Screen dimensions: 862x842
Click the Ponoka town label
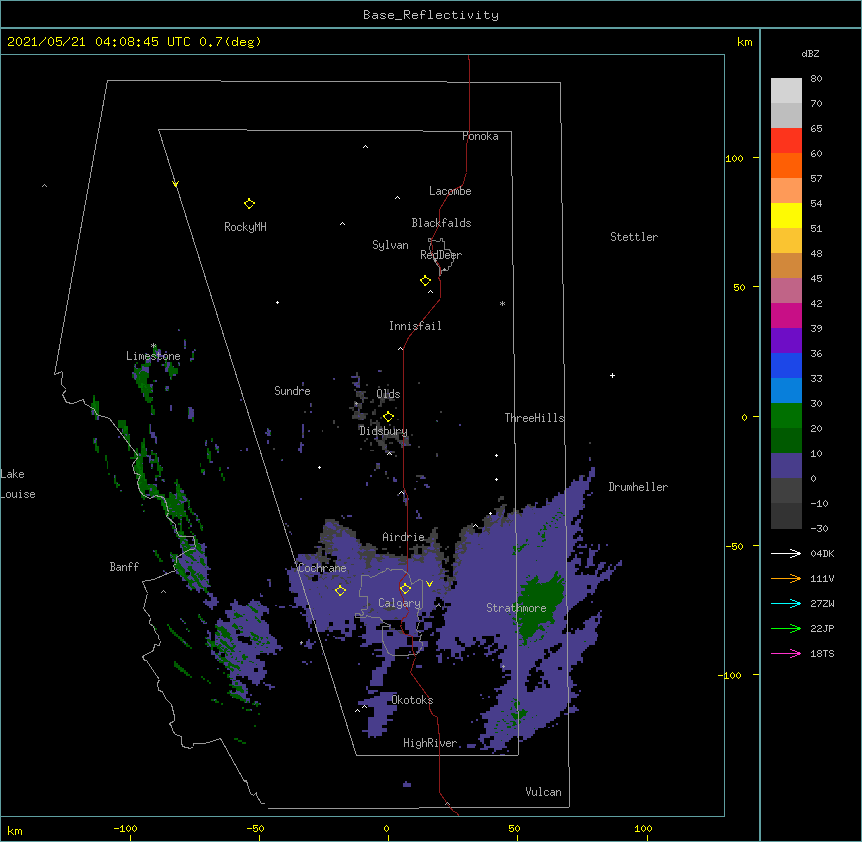480,136
